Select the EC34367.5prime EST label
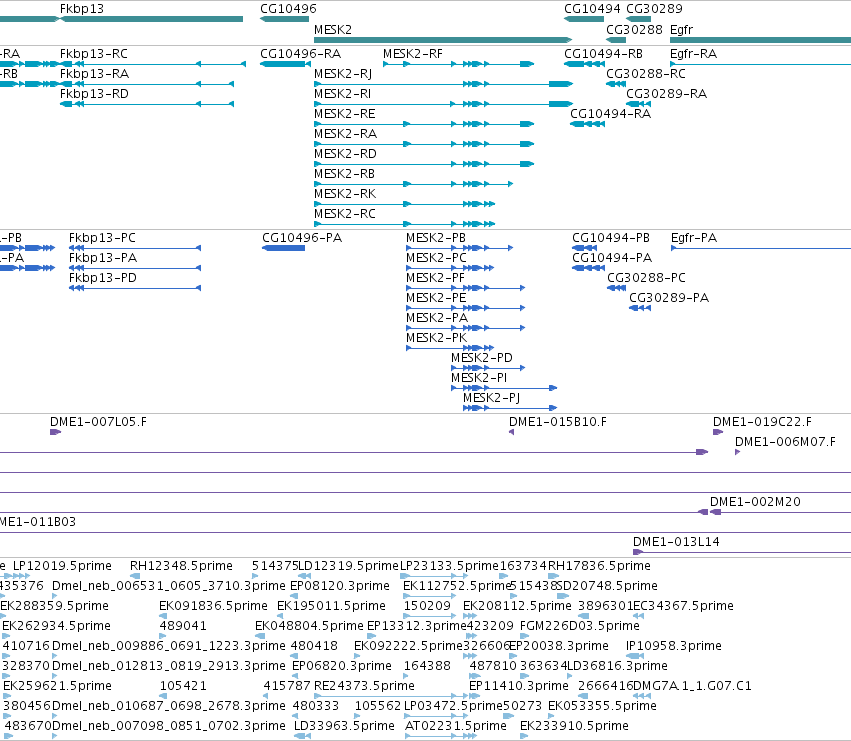 click(x=684, y=606)
